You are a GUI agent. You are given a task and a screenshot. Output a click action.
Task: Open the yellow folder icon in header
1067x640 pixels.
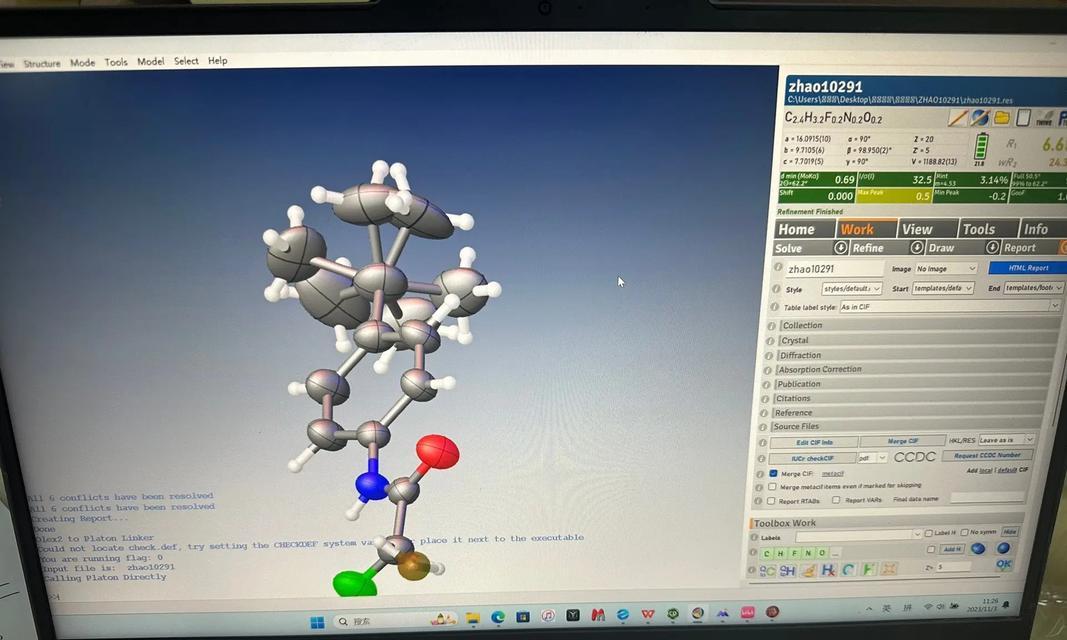pos(1002,118)
